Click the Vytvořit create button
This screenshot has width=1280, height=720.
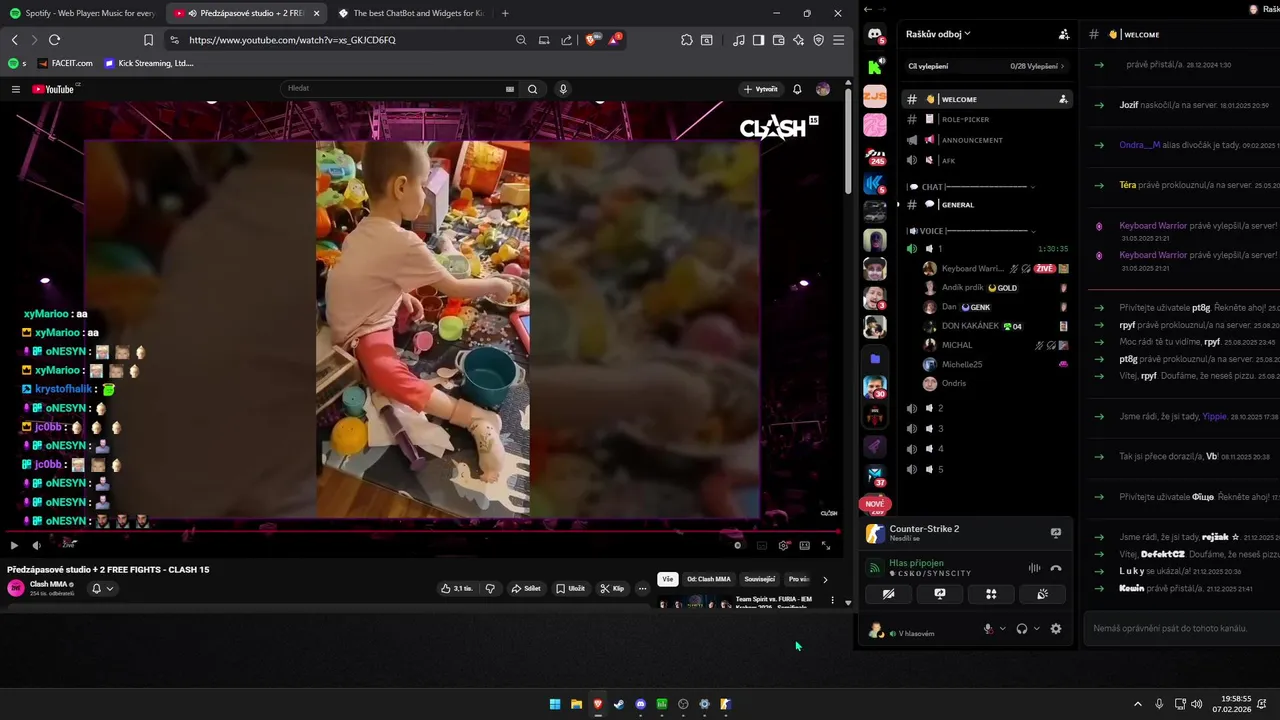[760, 89]
